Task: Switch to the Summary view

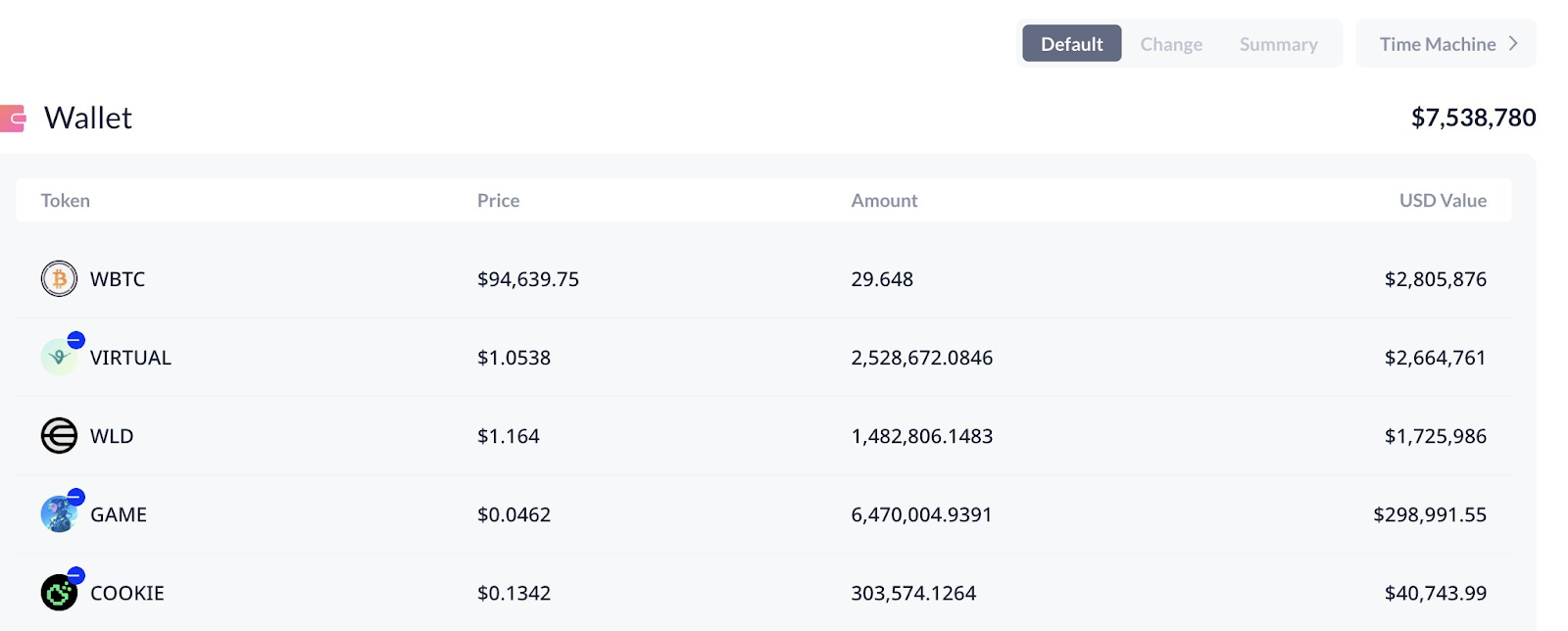Action: click(1278, 44)
